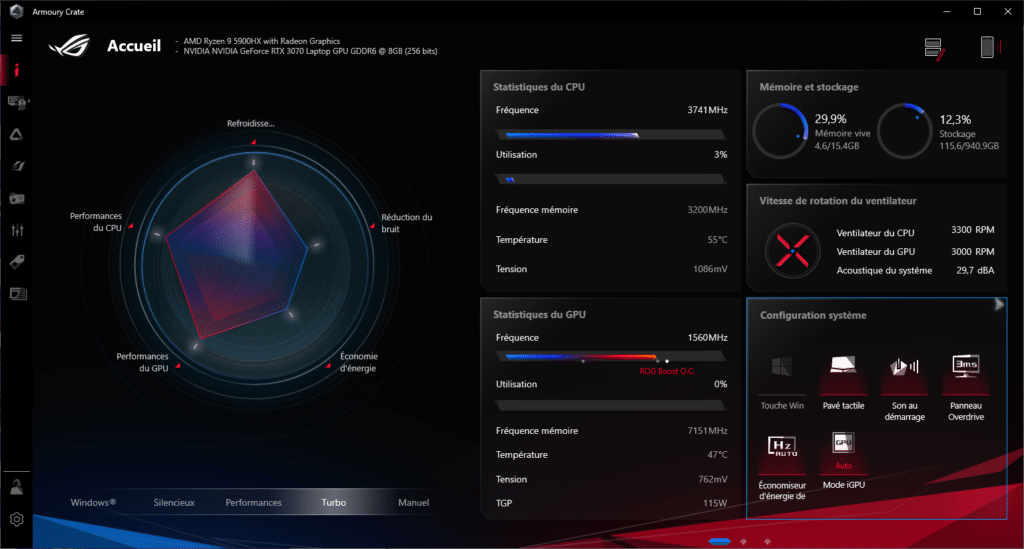Toggle Panneau Overdrive 3ms setting

(x=966, y=388)
